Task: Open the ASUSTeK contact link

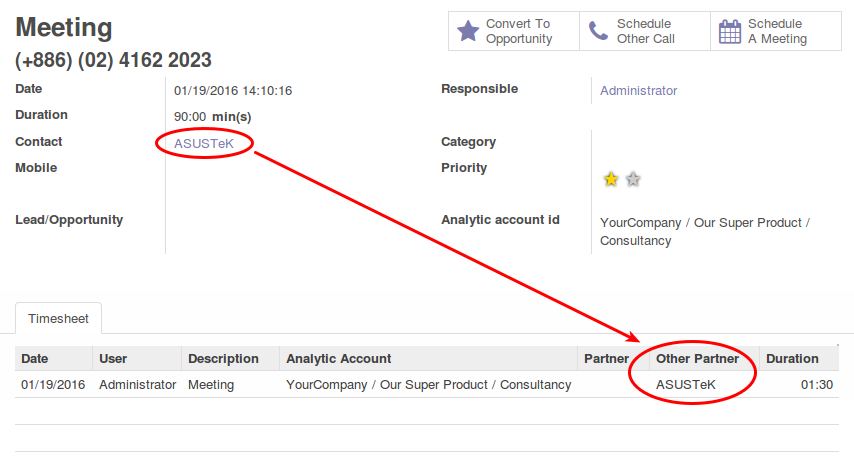Action: tap(203, 143)
